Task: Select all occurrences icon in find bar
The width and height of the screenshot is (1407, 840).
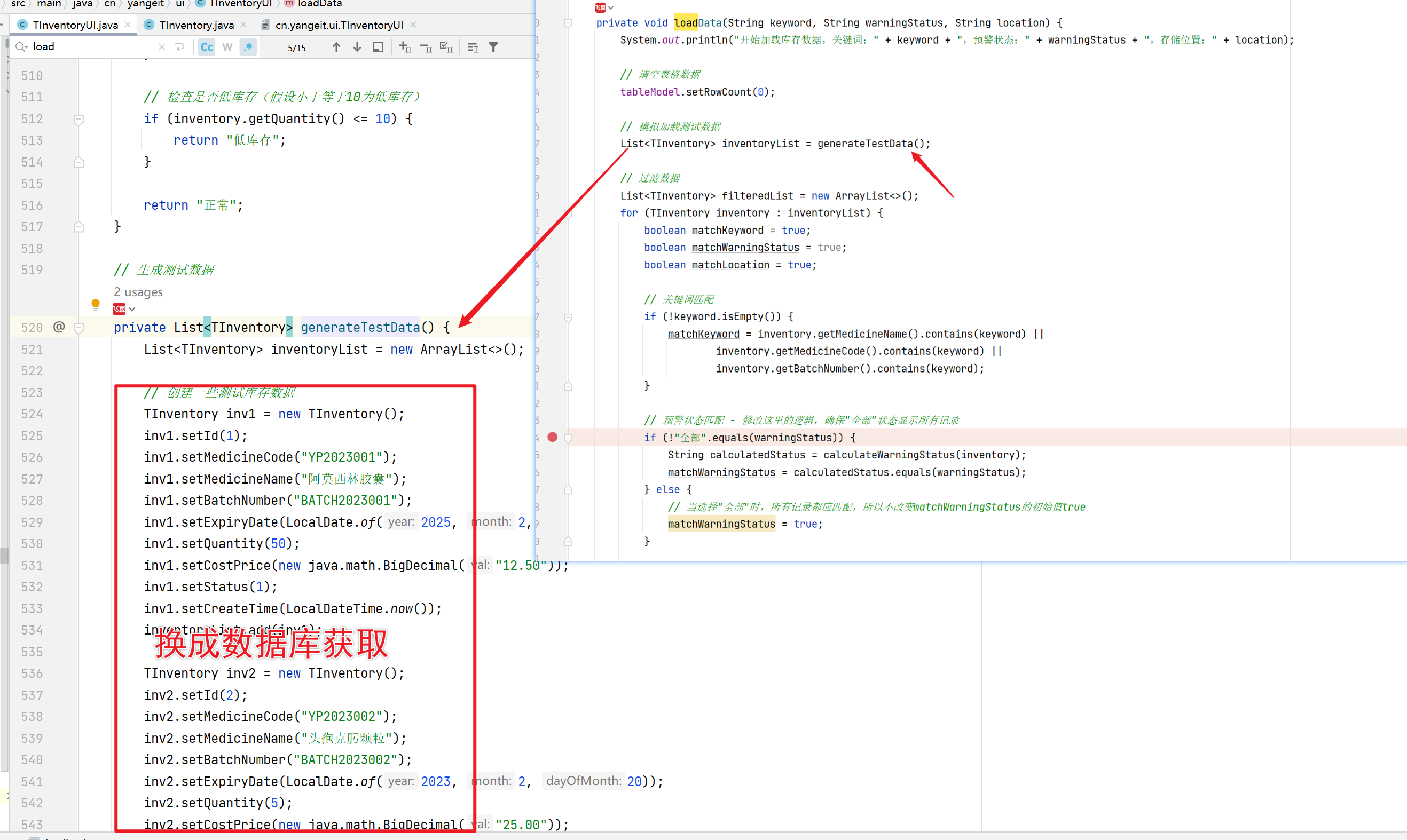Action: (x=446, y=47)
